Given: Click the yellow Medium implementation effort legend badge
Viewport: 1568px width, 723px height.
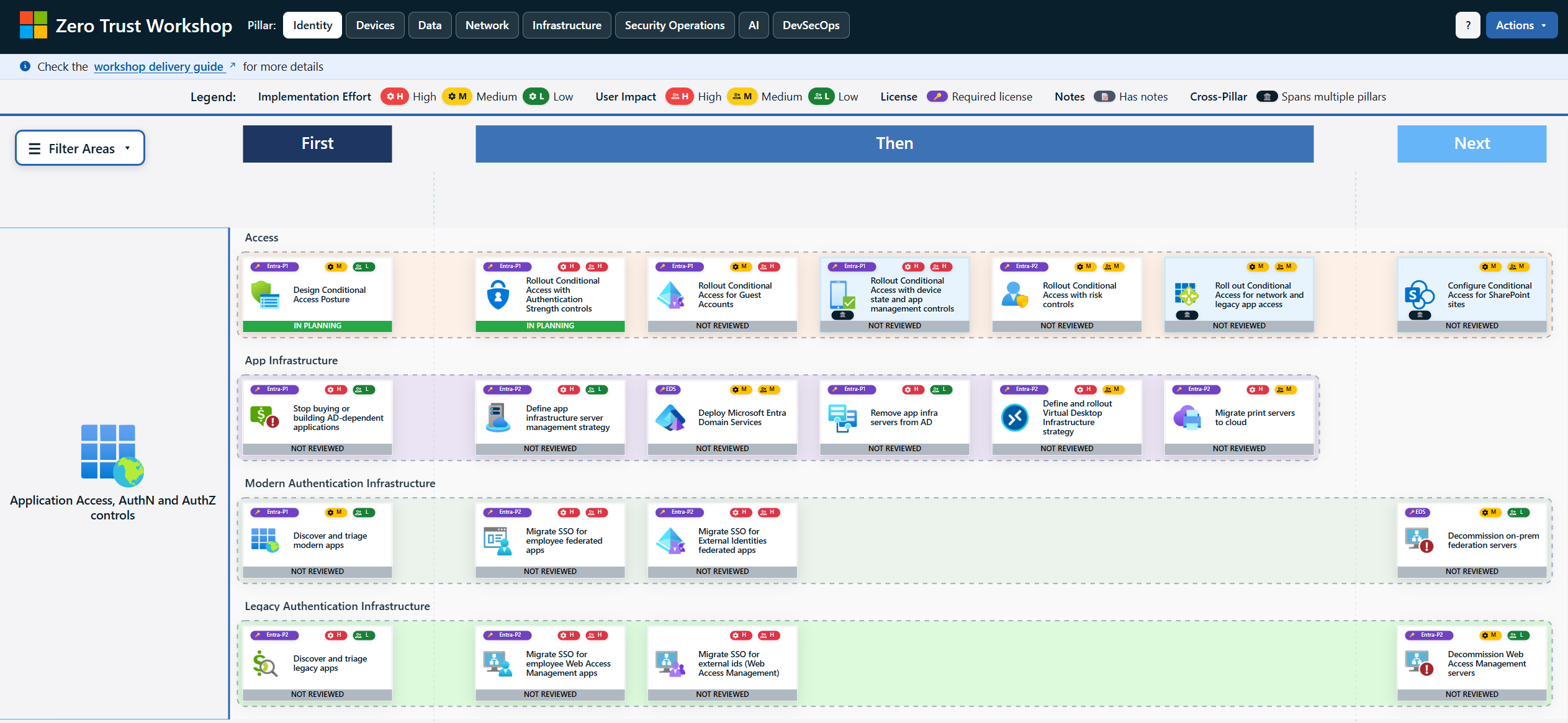Looking at the screenshot, I should coord(457,97).
